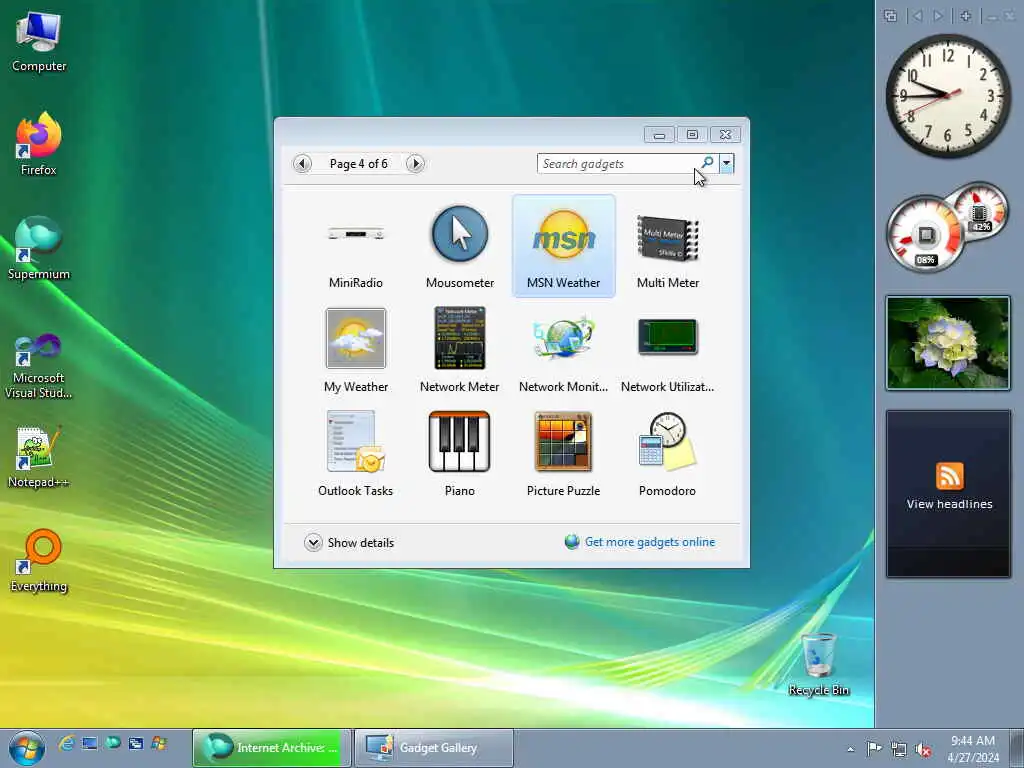Screen dimensions: 1024x768
Task: Open the search options dropdown arrow
Action: 726,163
